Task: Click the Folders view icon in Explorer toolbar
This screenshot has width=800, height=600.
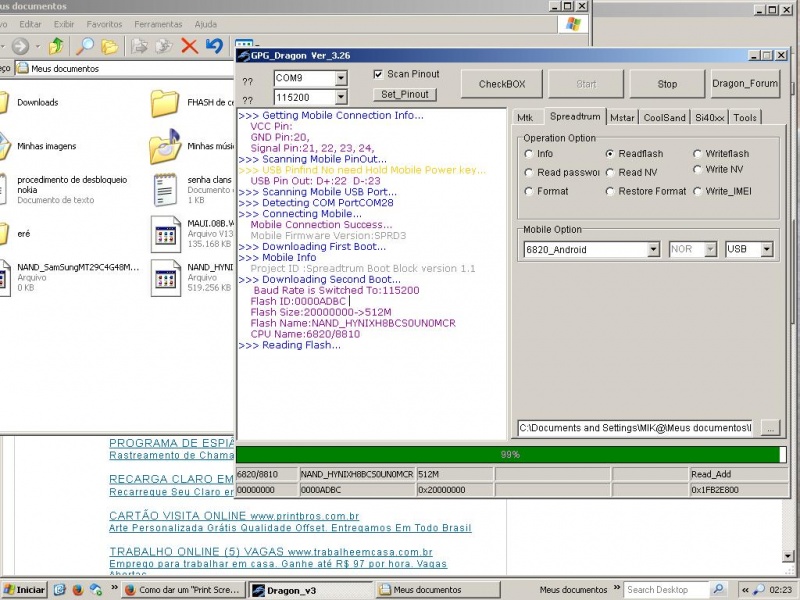Action: click(109, 47)
